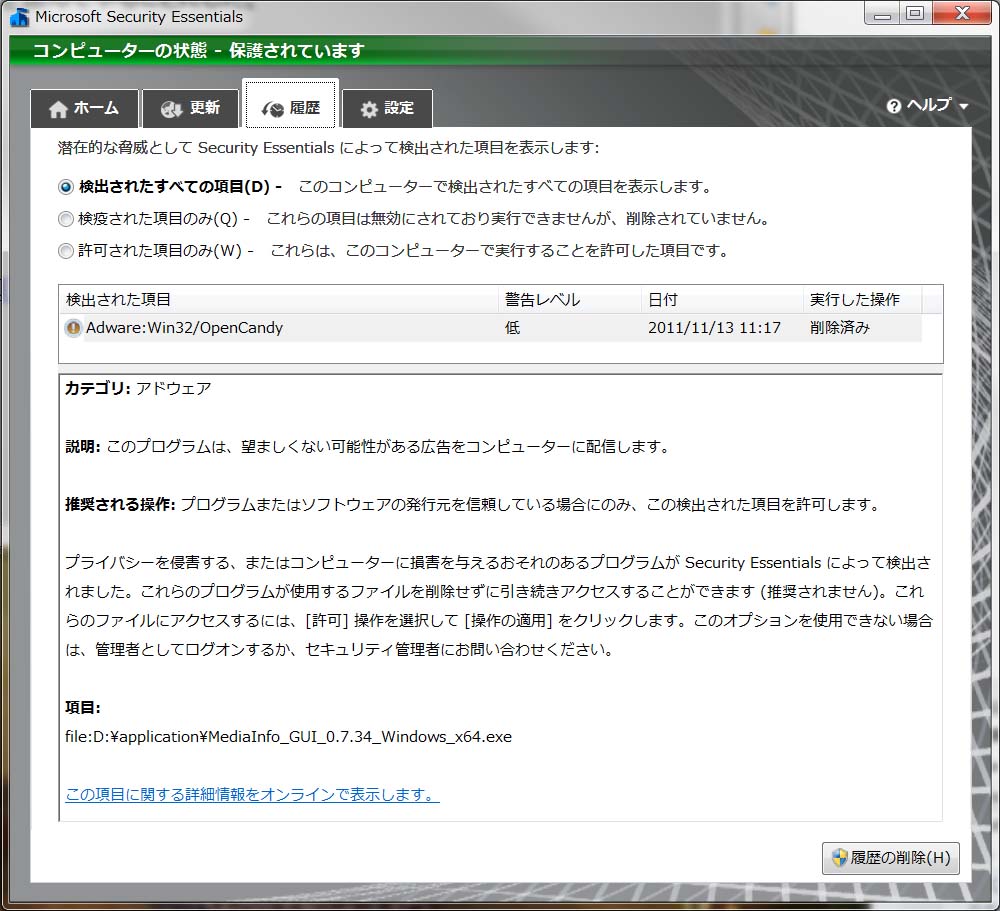
Task: Select 検出されたすべての項目(D) radio button
Action: (x=66, y=187)
